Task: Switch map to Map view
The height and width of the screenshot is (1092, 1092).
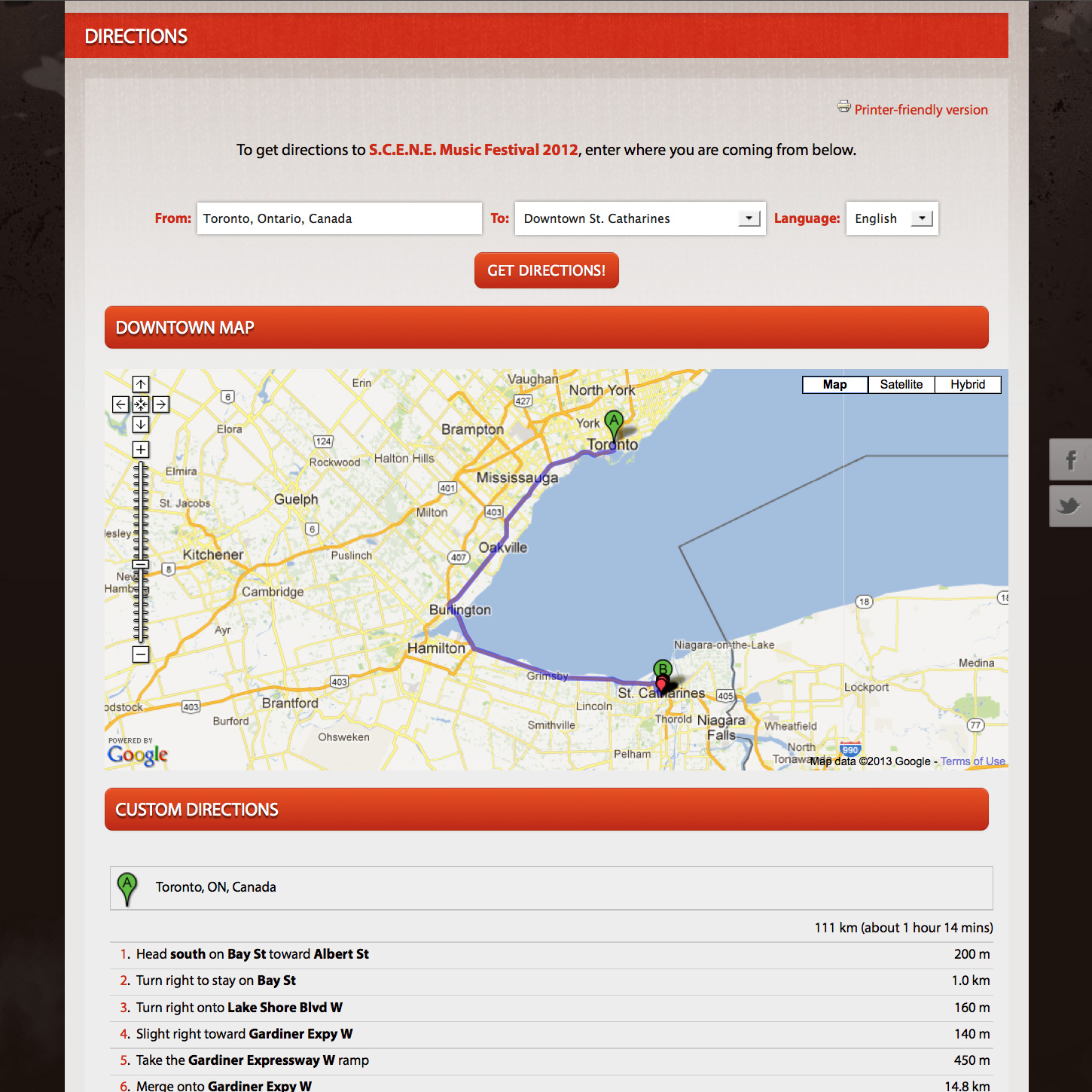Action: 835,385
